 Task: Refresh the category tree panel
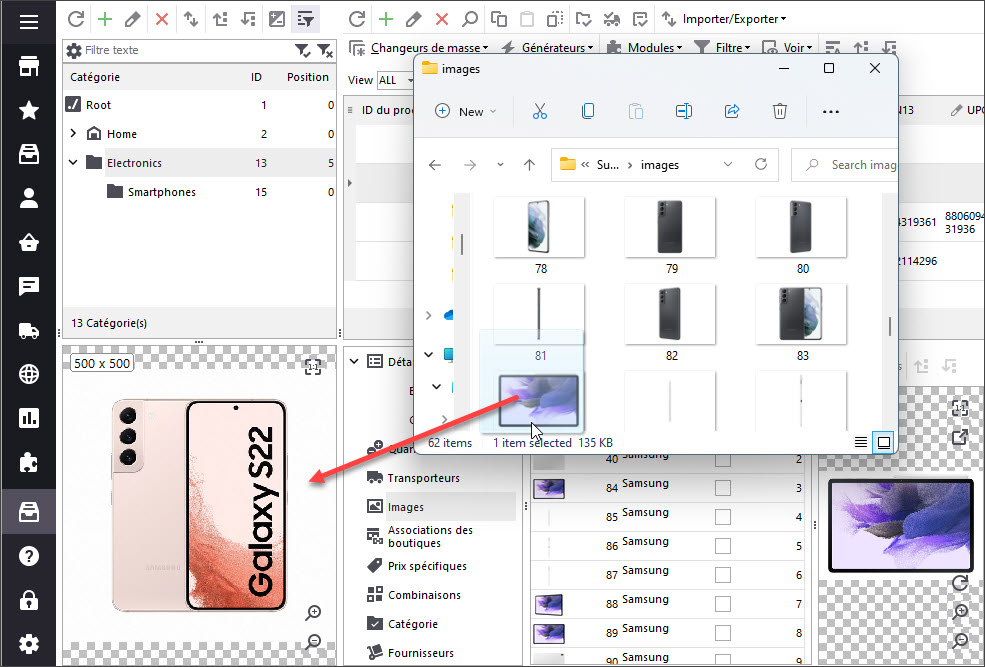[76, 19]
